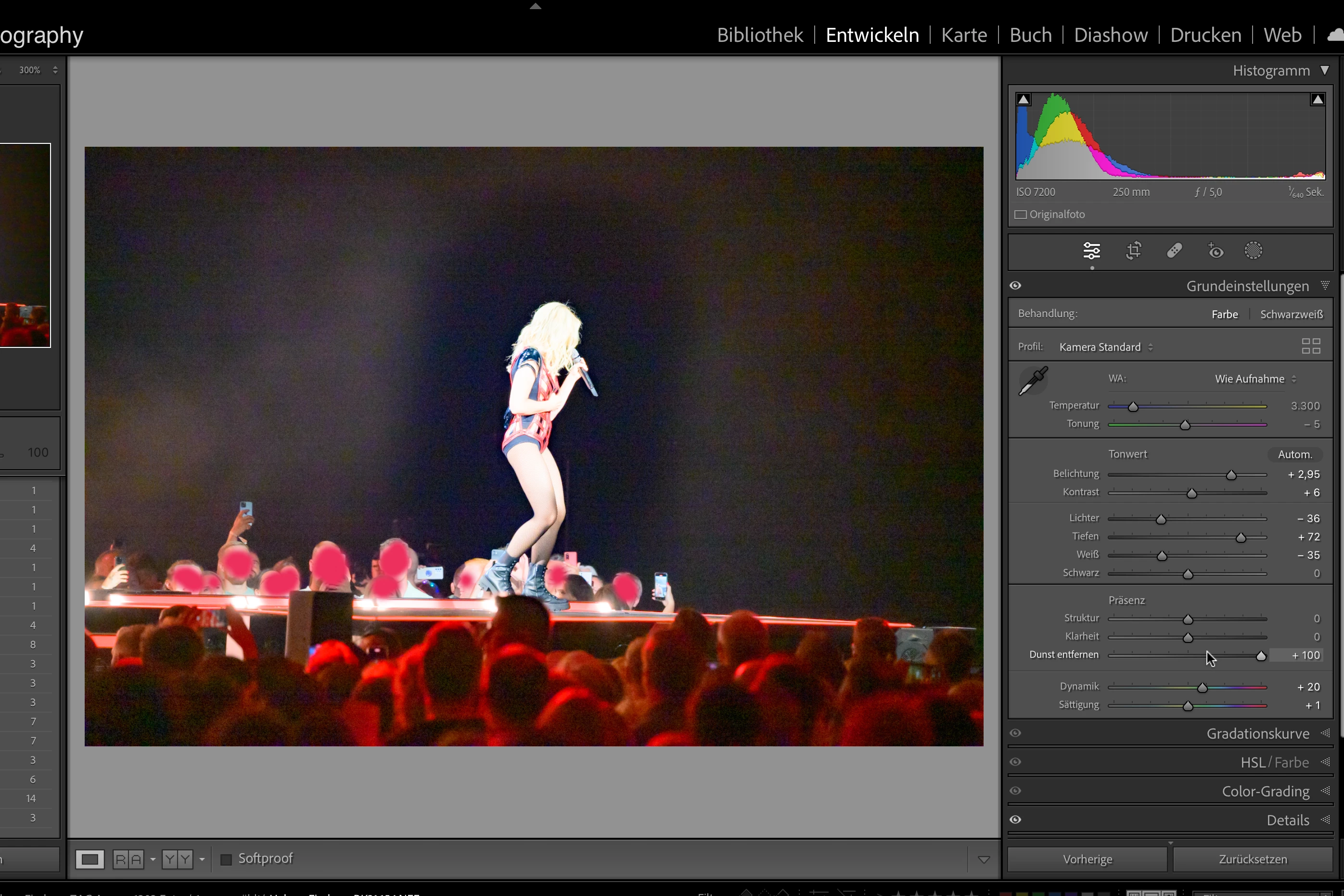Image resolution: width=1344 pixels, height=896 pixels.
Task: Enable the Originalfoto checkbox
Action: click(1021, 215)
